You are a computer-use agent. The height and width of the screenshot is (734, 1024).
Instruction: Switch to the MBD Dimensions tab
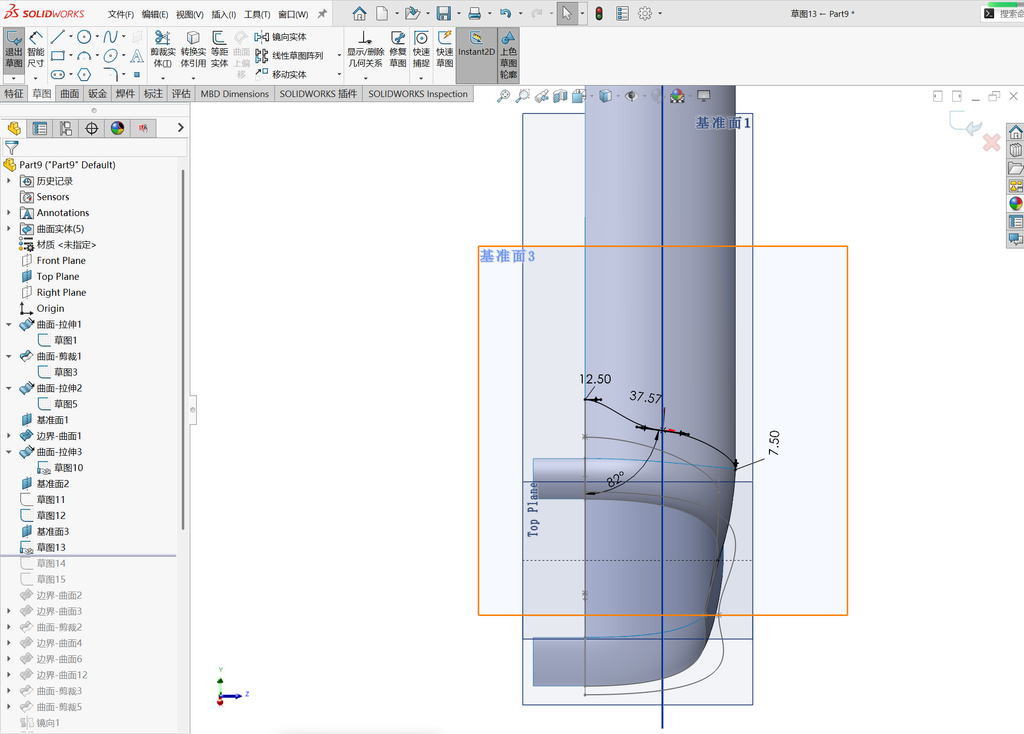point(234,94)
